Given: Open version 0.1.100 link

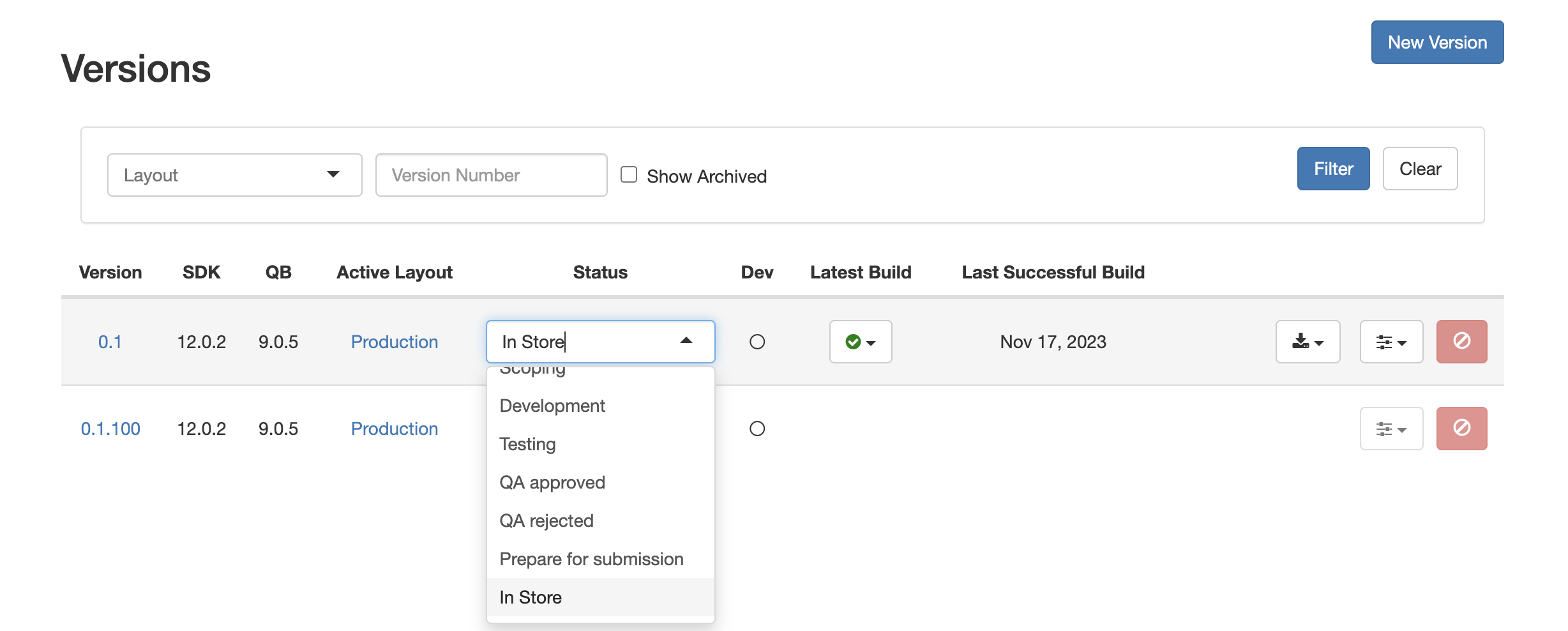Looking at the screenshot, I should [x=110, y=429].
